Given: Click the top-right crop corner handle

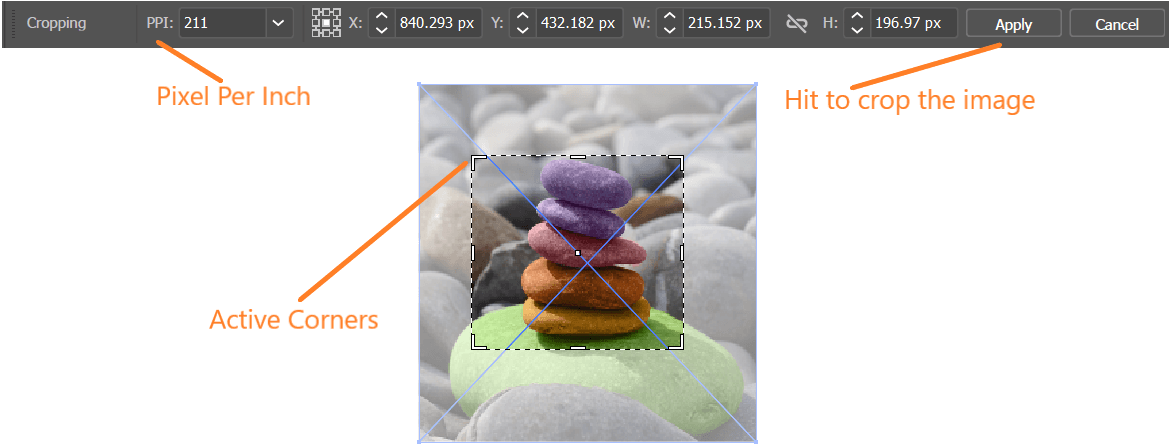Looking at the screenshot, I should (679, 161).
